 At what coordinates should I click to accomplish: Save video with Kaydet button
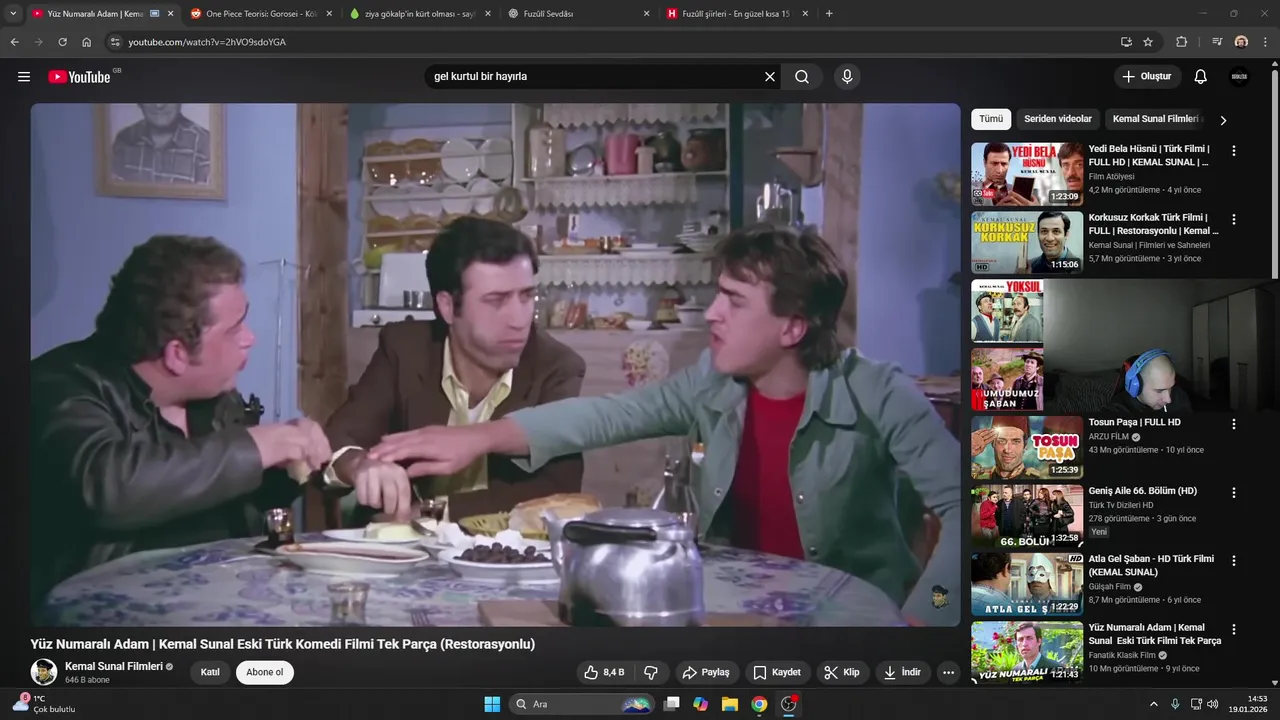[x=777, y=672]
